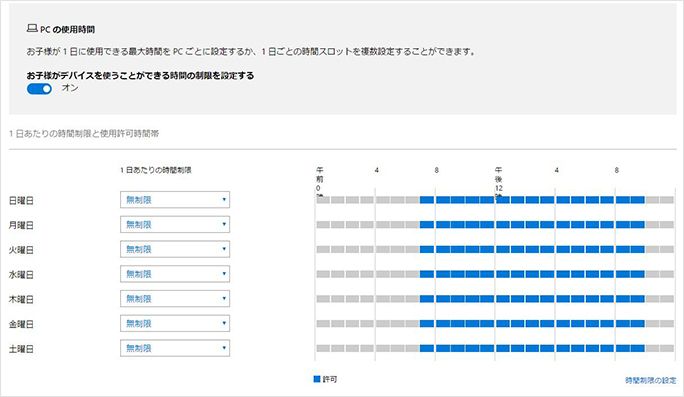Click the オン label beside the toggle
684x397 pixels.
[x=70, y=88]
